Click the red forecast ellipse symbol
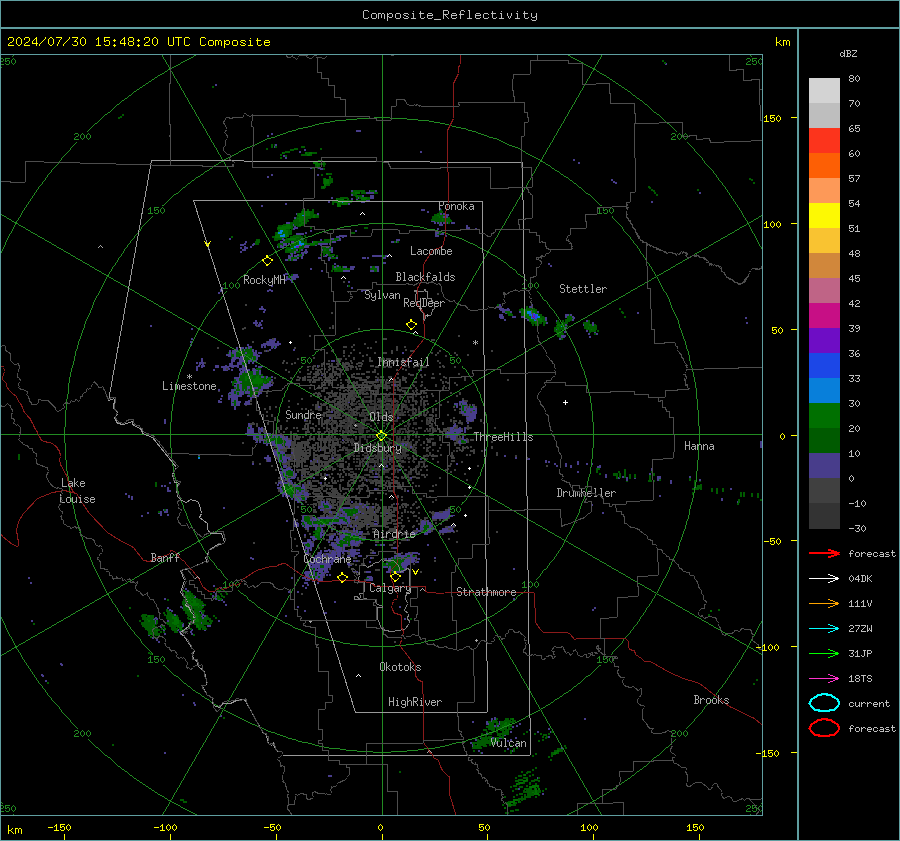900x841 pixels. (824, 728)
